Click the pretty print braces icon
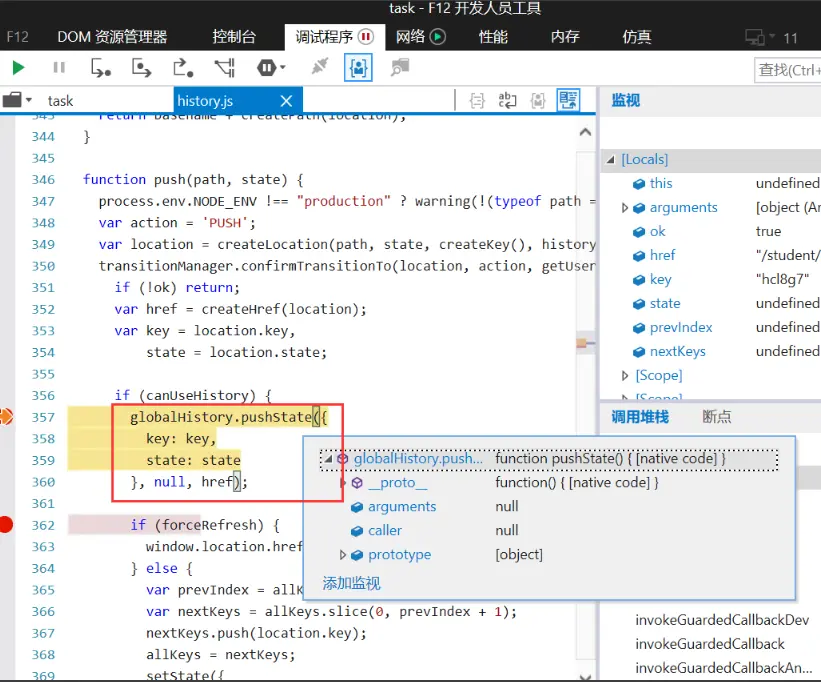Viewport: 821px width, 682px height. 476,100
